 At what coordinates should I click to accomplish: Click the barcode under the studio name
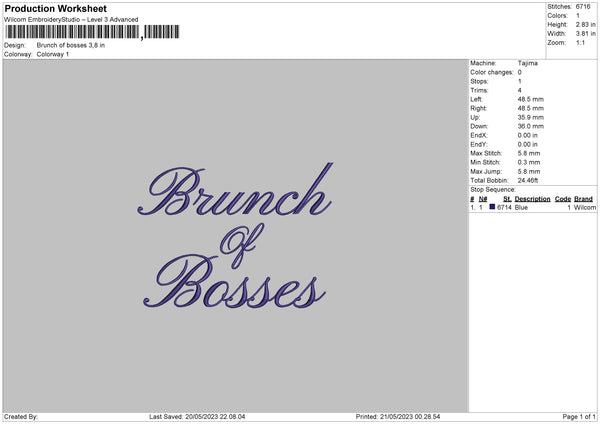92,32
